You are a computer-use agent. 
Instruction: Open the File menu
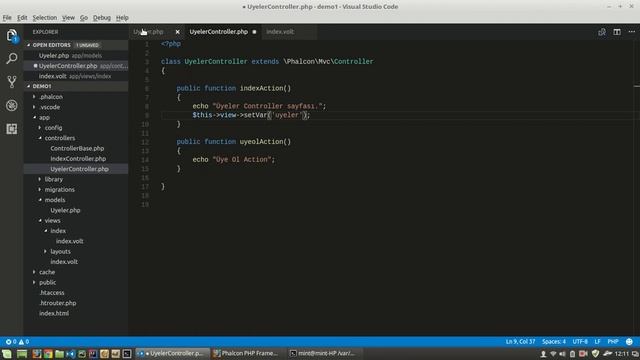coord(7,18)
